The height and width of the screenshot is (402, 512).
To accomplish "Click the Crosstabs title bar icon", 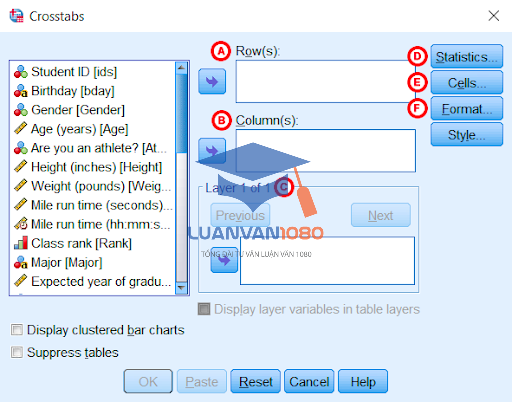I will (16, 16).
